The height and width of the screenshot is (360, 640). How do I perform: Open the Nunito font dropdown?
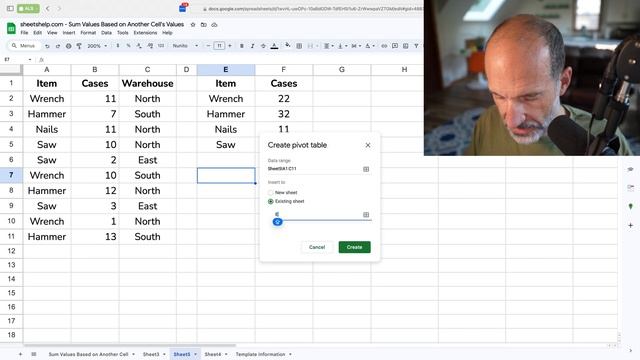(185, 46)
